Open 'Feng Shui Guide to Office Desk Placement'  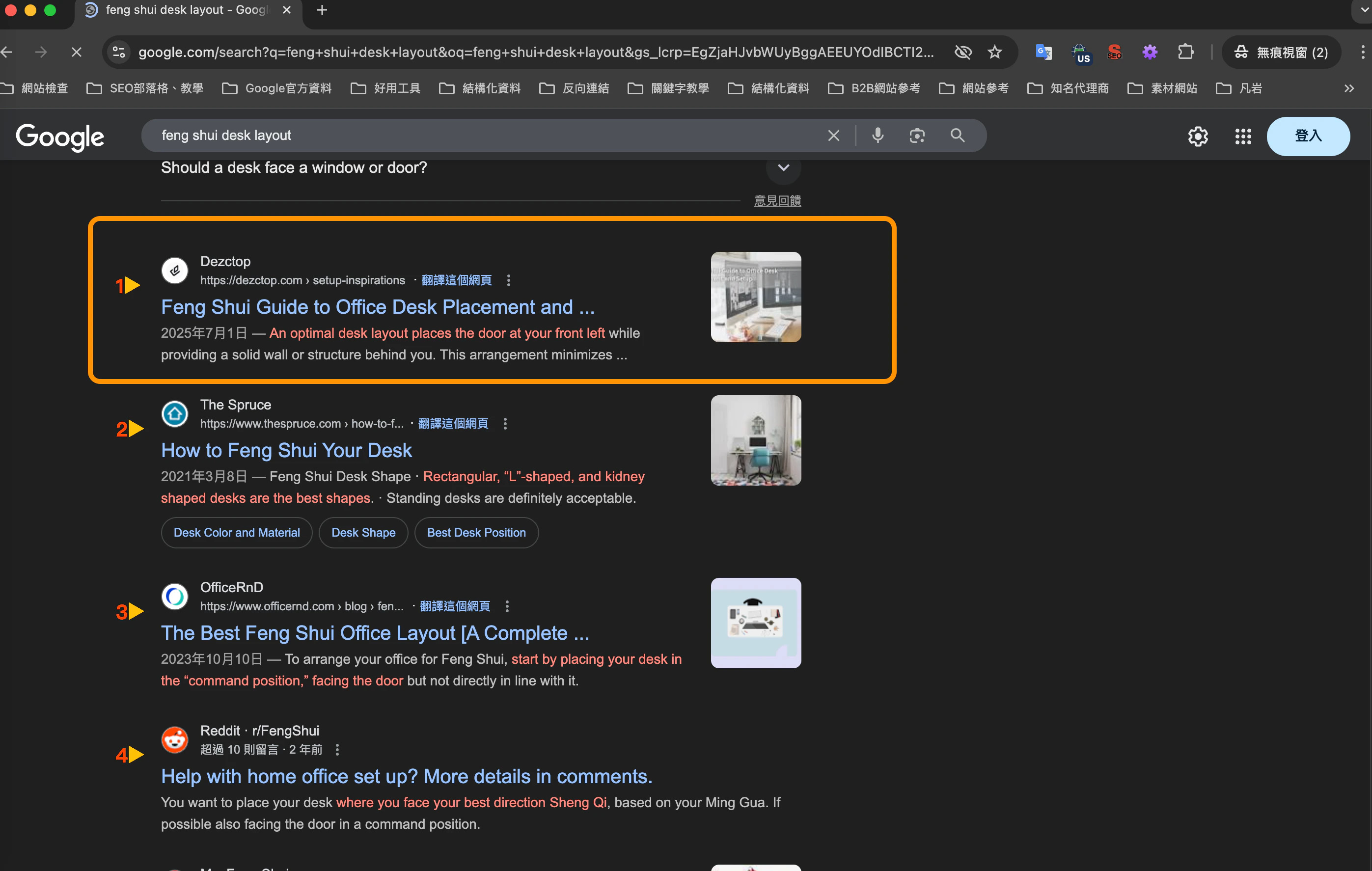point(378,307)
